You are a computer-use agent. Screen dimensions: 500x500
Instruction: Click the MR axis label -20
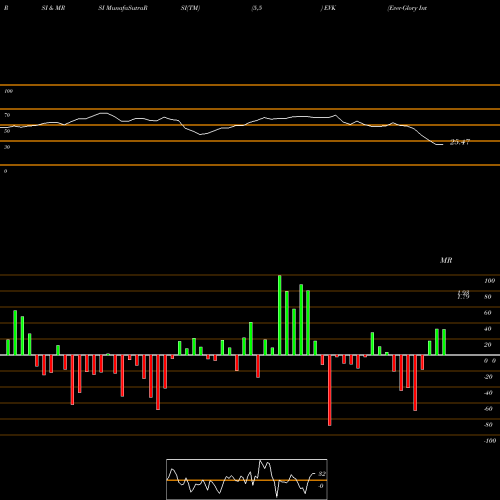tap(488, 377)
